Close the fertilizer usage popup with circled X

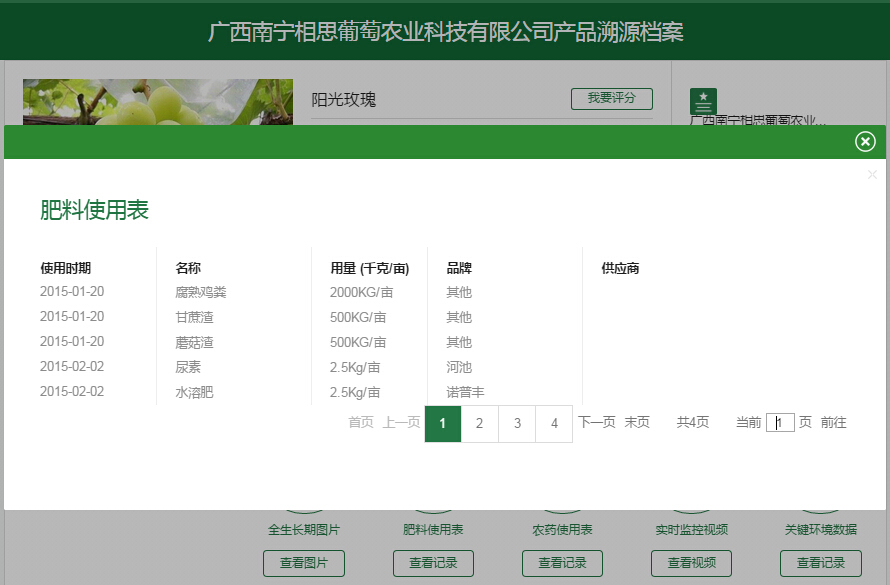point(865,142)
